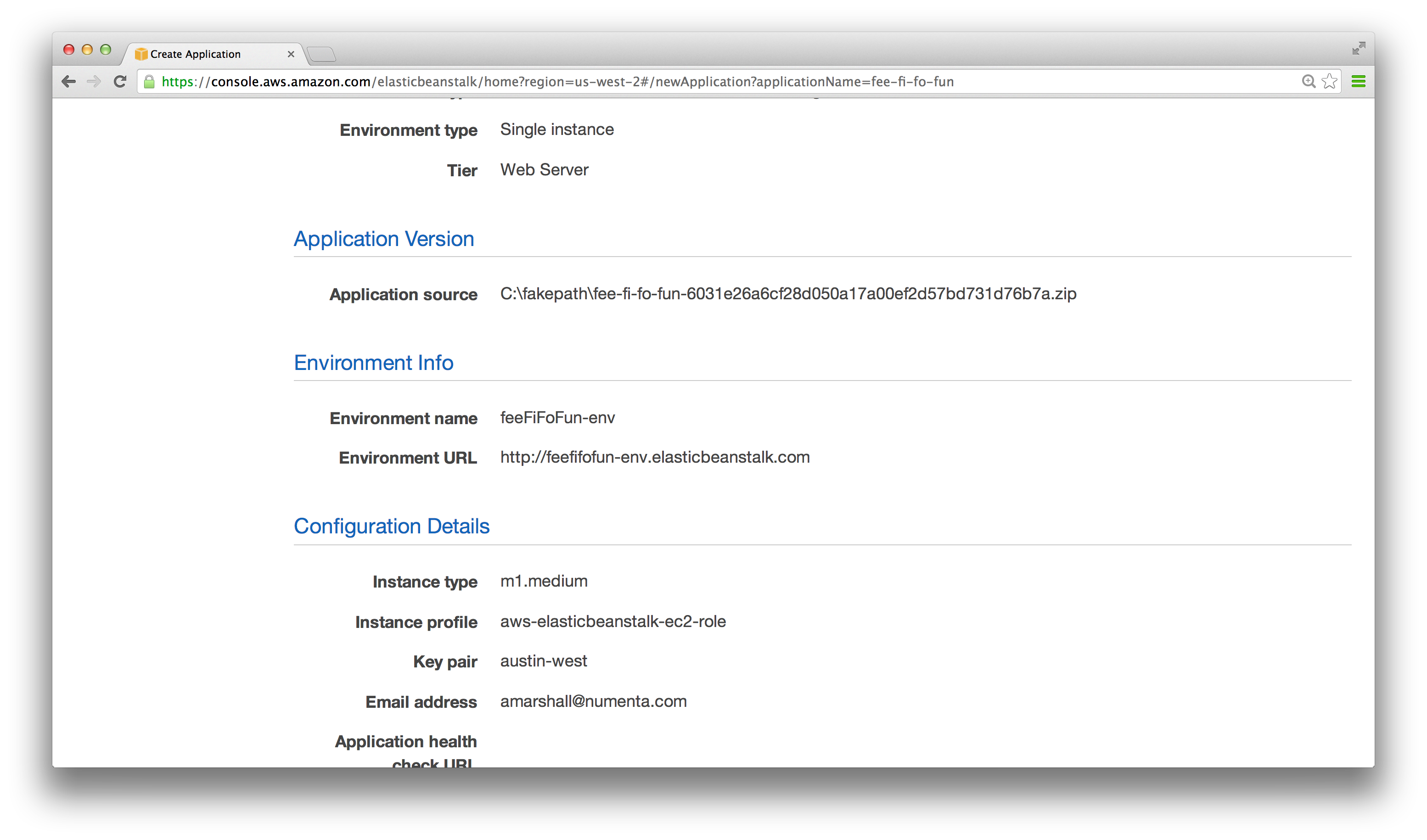
Task: Click the application source zip file path
Action: 788,294
